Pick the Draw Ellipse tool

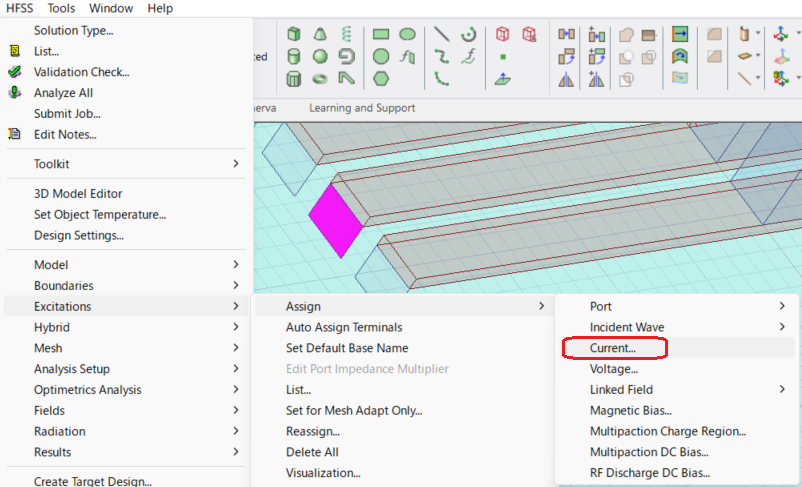point(407,34)
